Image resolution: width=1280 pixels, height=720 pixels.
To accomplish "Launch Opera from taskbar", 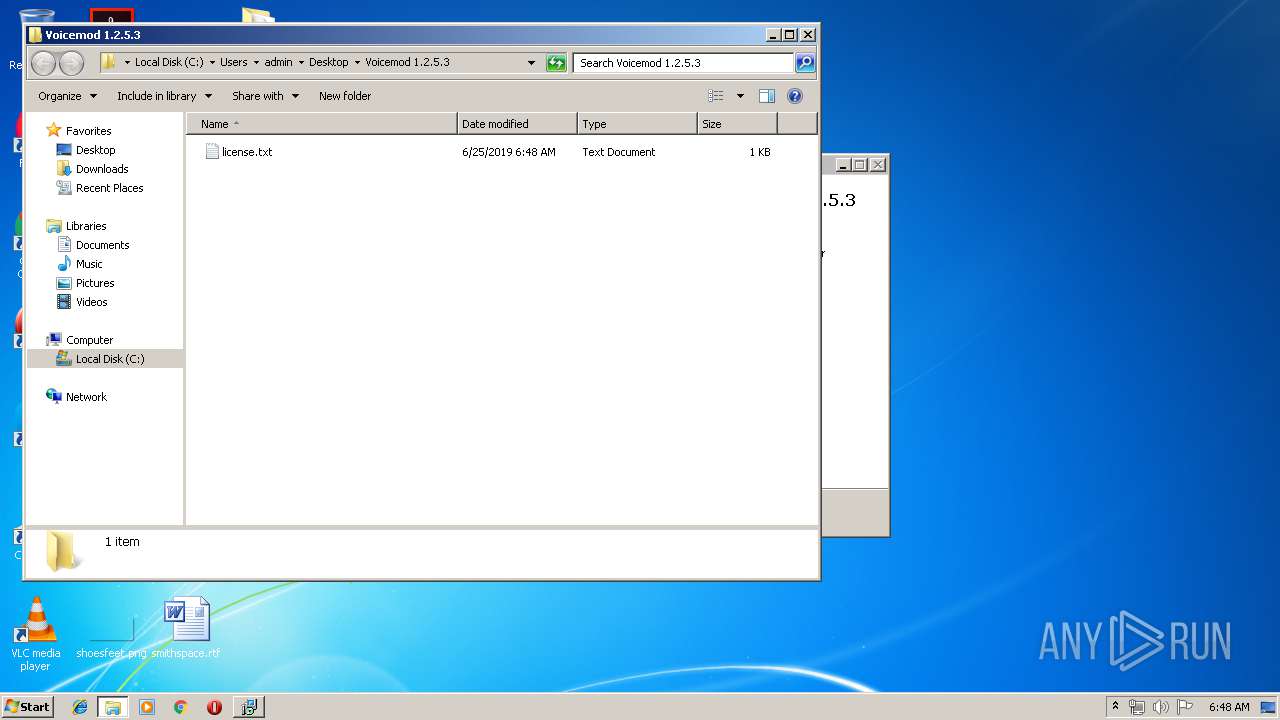I will [214, 707].
